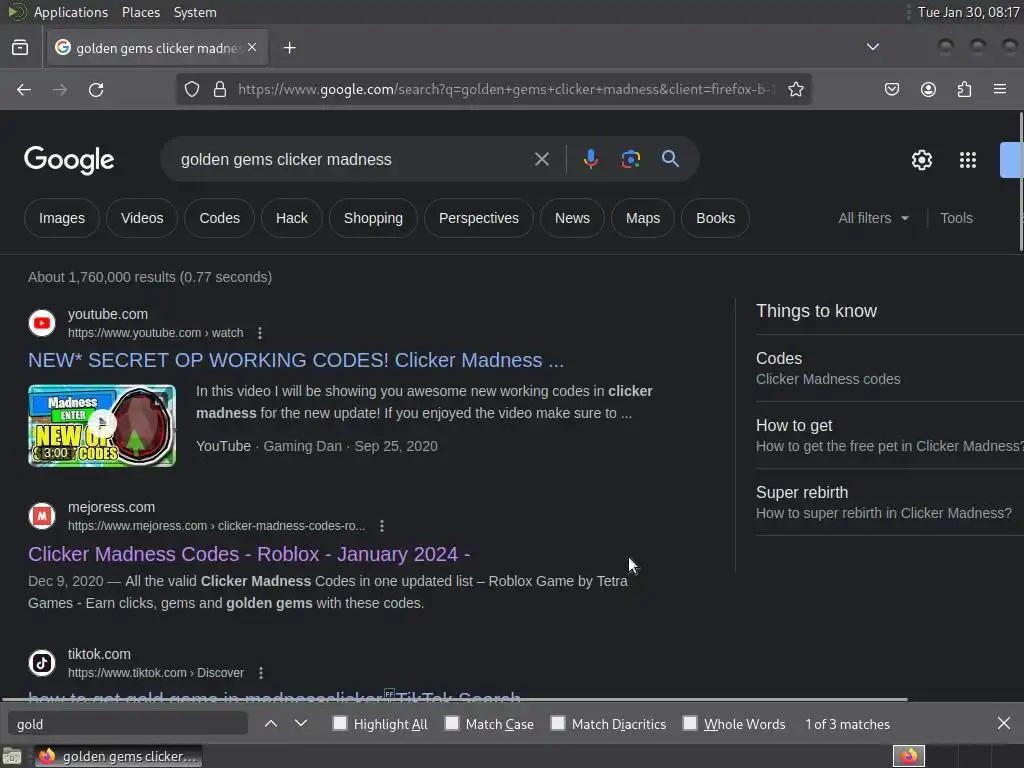The width and height of the screenshot is (1024, 768).
Task: Open the Google apps grid
Action: point(967,160)
